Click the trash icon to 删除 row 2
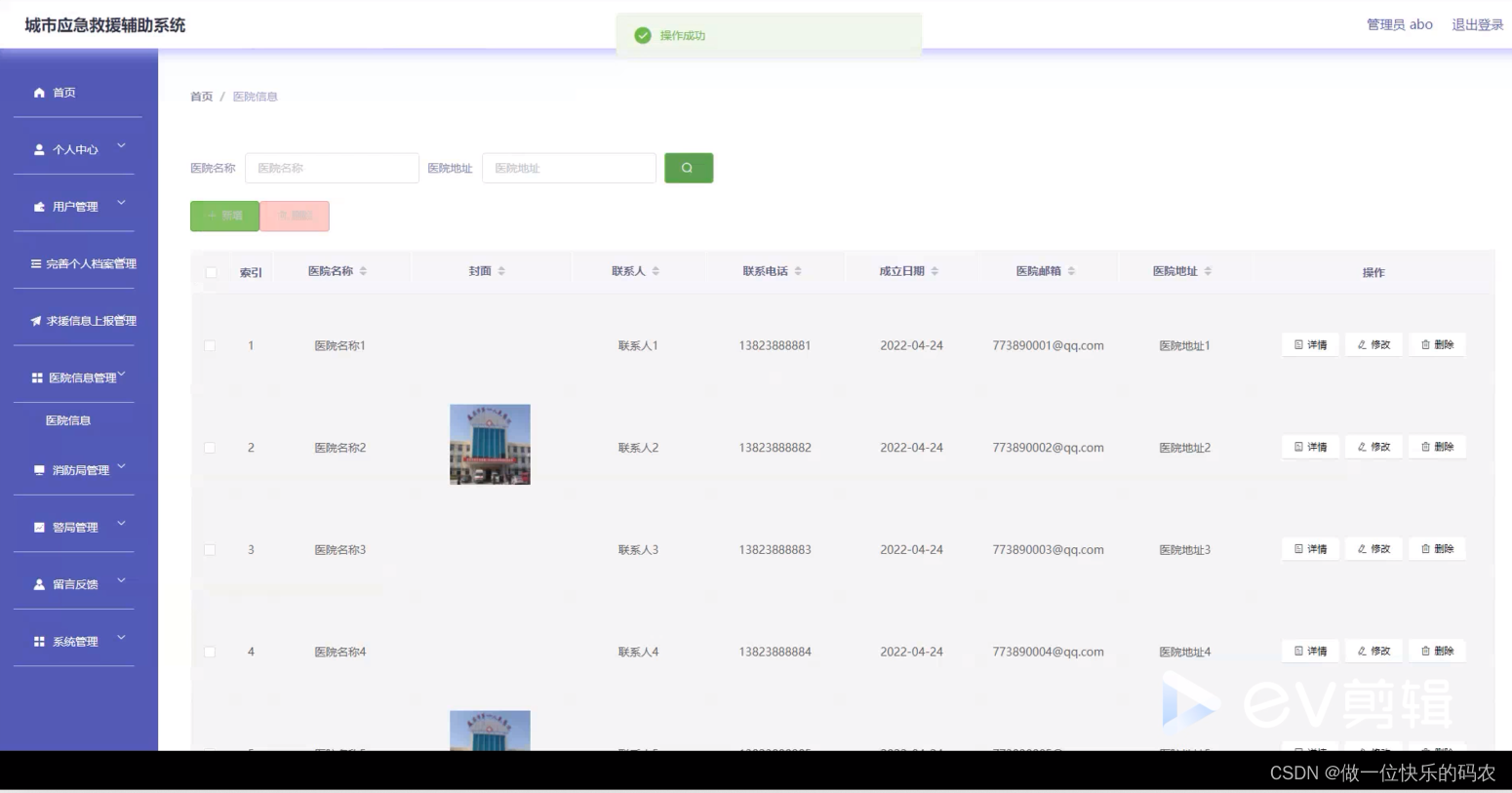This screenshot has width=1512, height=793. pos(1436,447)
